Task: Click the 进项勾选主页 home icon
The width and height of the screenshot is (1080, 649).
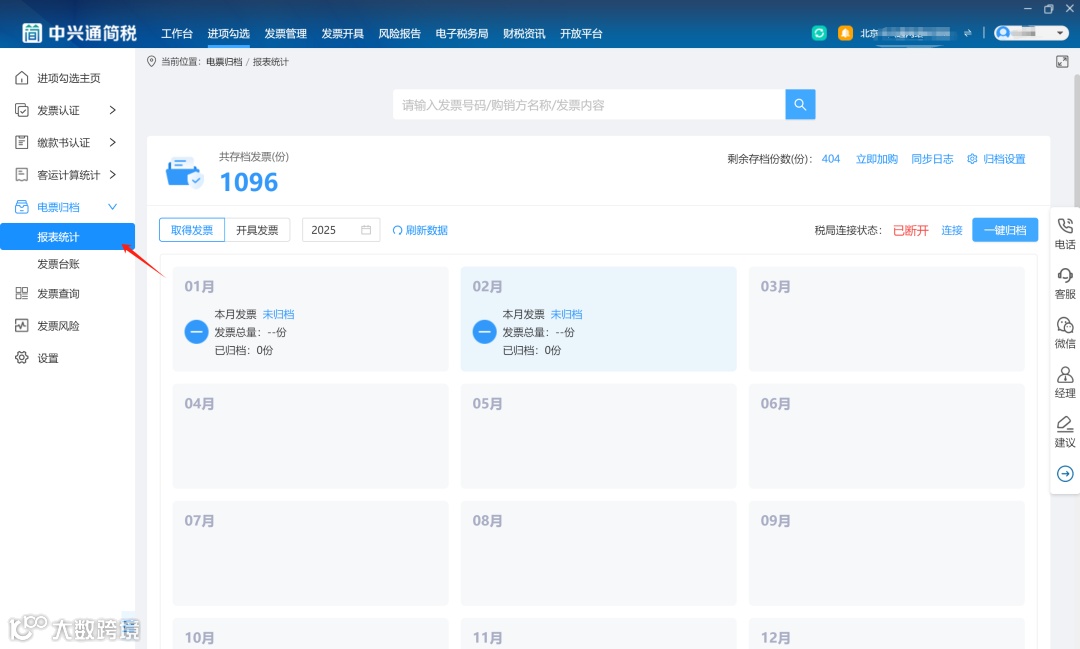Action: (x=22, y=78)
